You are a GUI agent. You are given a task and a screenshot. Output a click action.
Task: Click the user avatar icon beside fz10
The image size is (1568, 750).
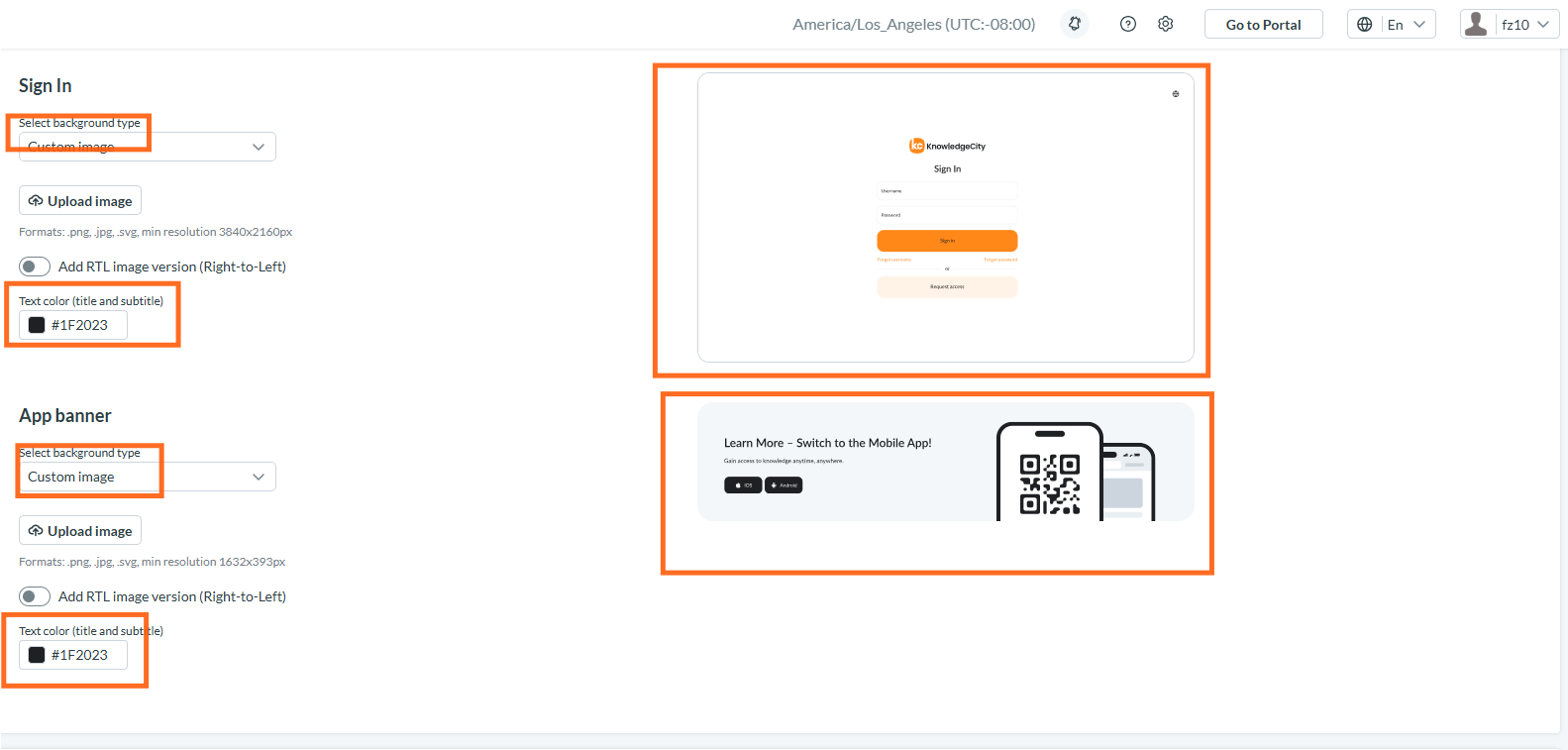1476,24
